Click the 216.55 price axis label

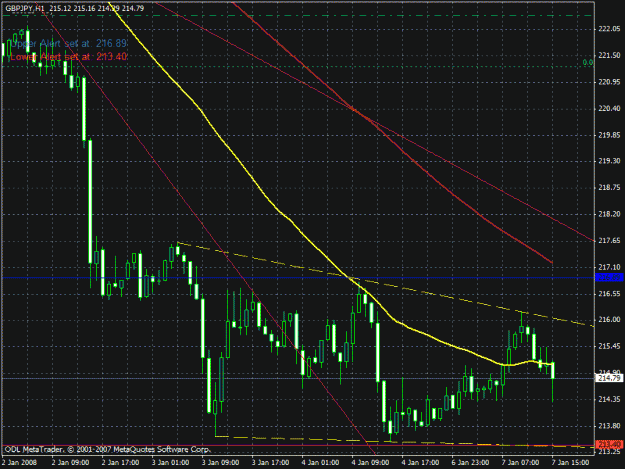pos(609,294)
